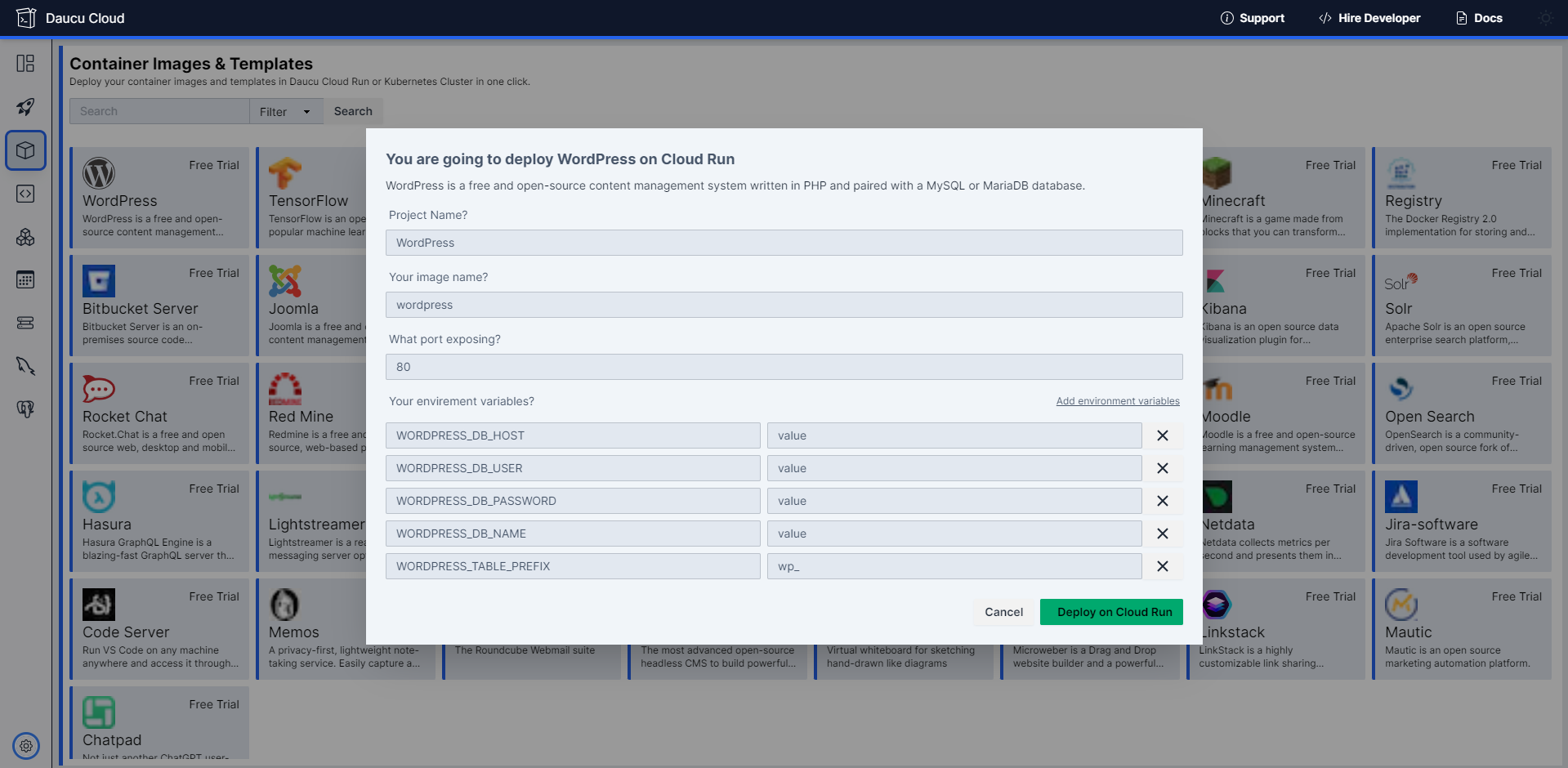
Task: Click the Open Search logo icon
Action: coord(1401,389)
